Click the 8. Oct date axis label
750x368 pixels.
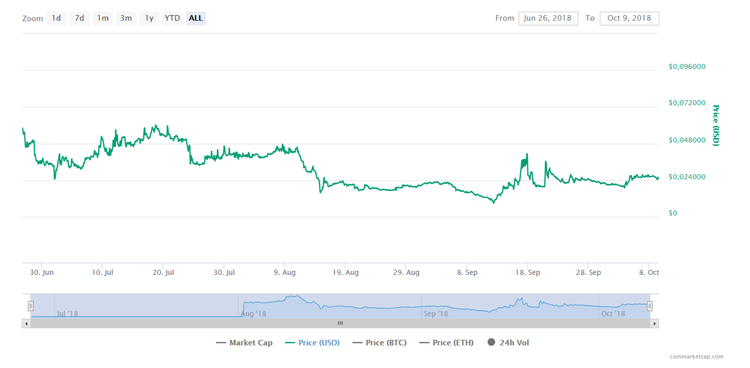click(649, 273)
